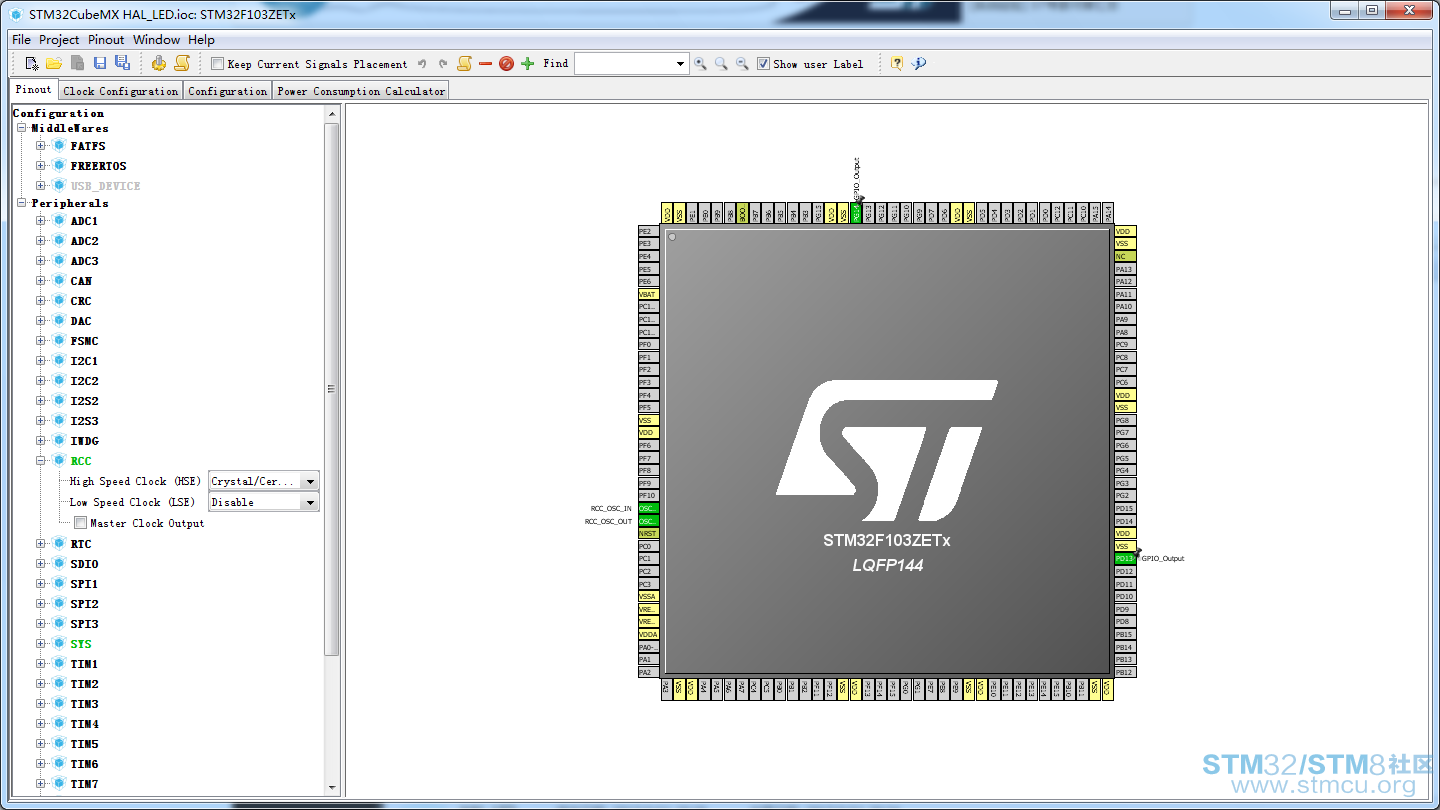Click the FREERTOS middleware icon
The height and width of the screenshot is (810, 1440).
(59, 166)
